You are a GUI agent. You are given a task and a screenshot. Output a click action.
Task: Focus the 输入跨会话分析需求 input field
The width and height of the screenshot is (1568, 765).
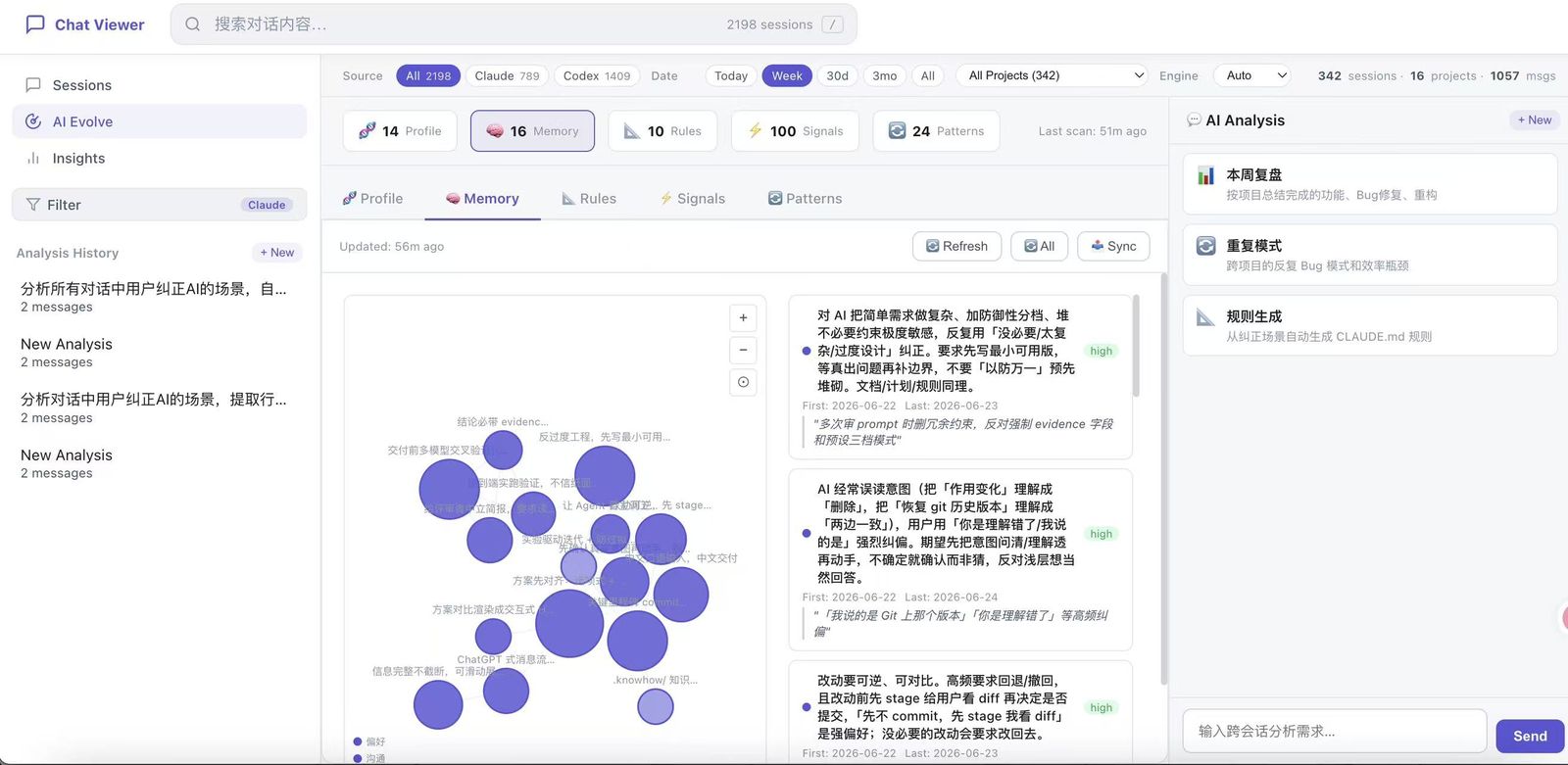(1335, 731)
